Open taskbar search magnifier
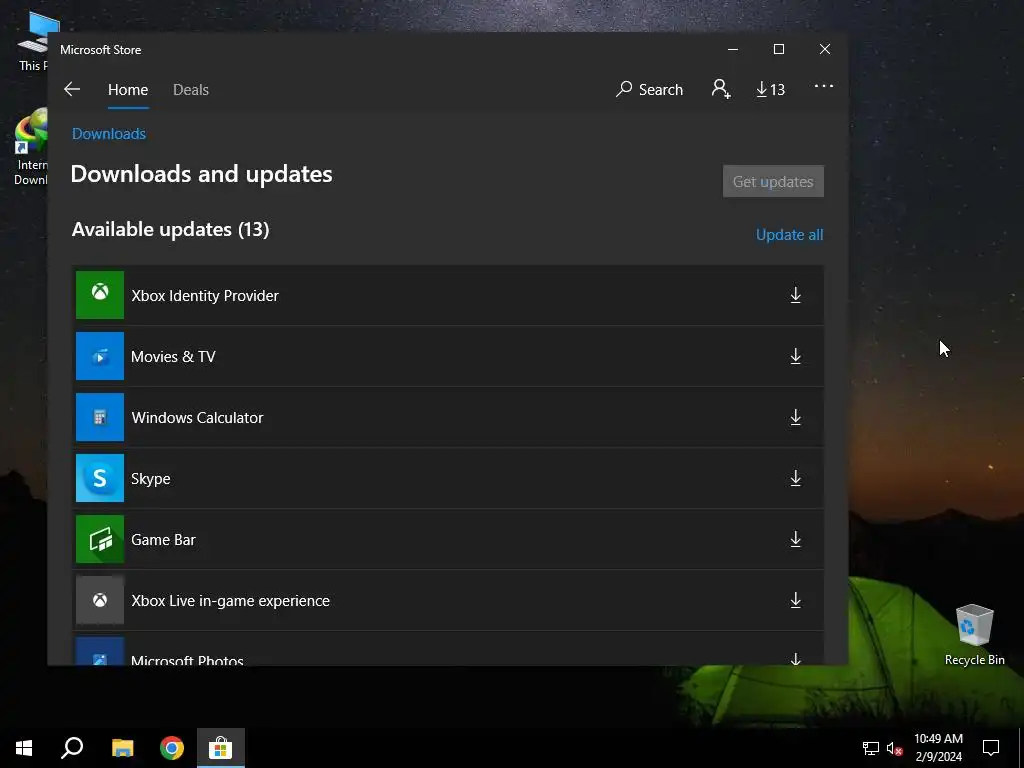This screenshot has height=768, width=1024. tap(72, 748)
